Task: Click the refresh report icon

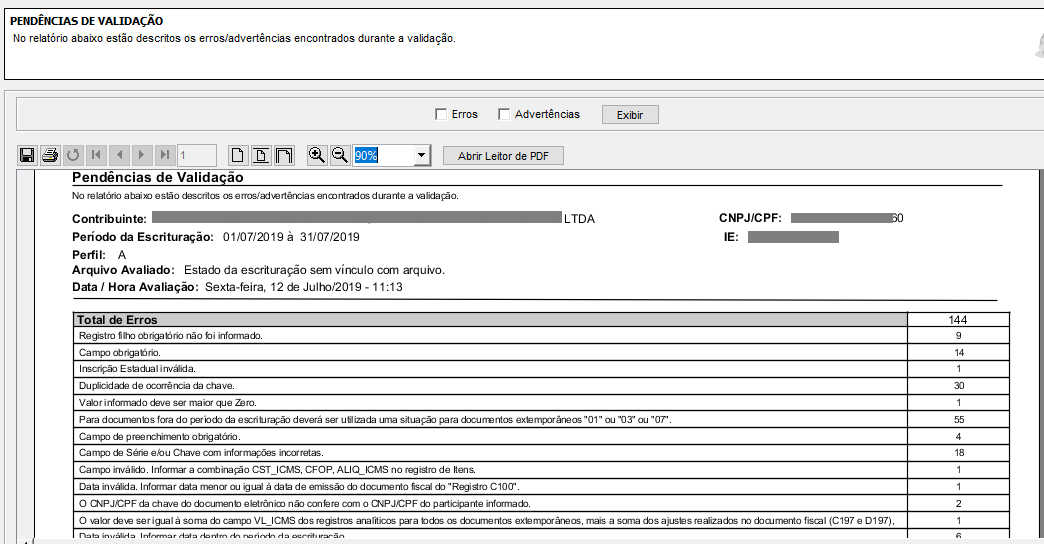Action: (x=73, y=155)
